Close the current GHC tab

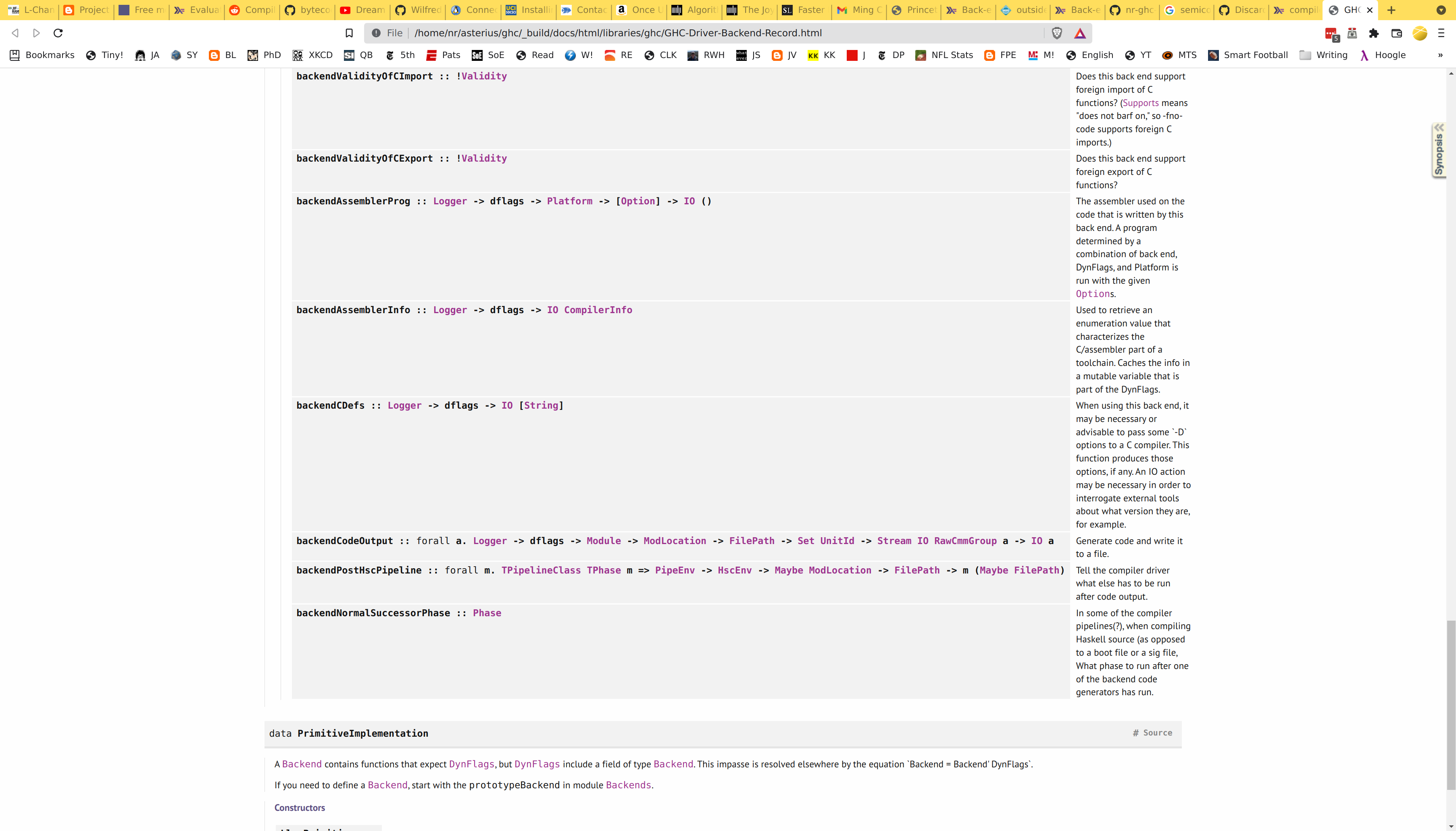(1369, 10)
